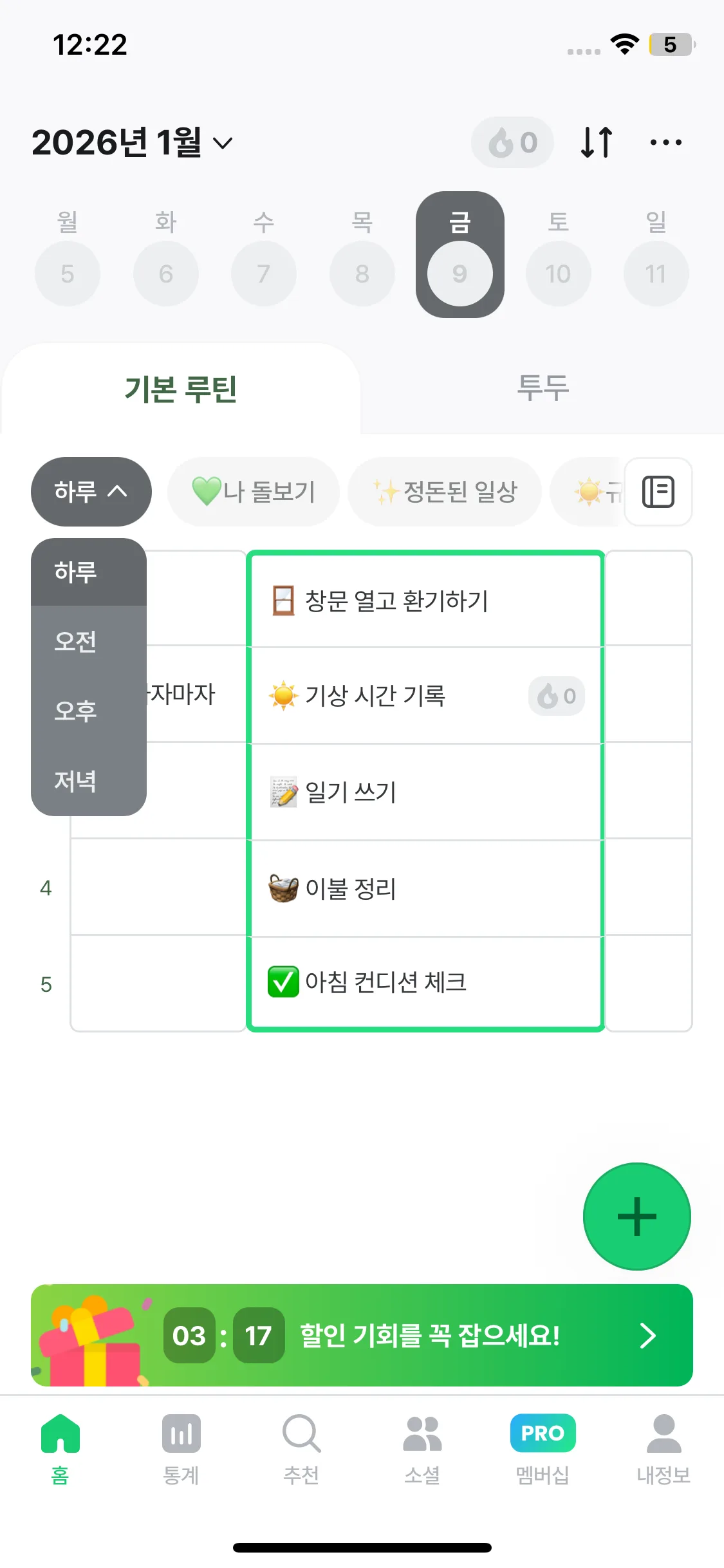Select Saturday the 10th in calendar

coord(558,274)
